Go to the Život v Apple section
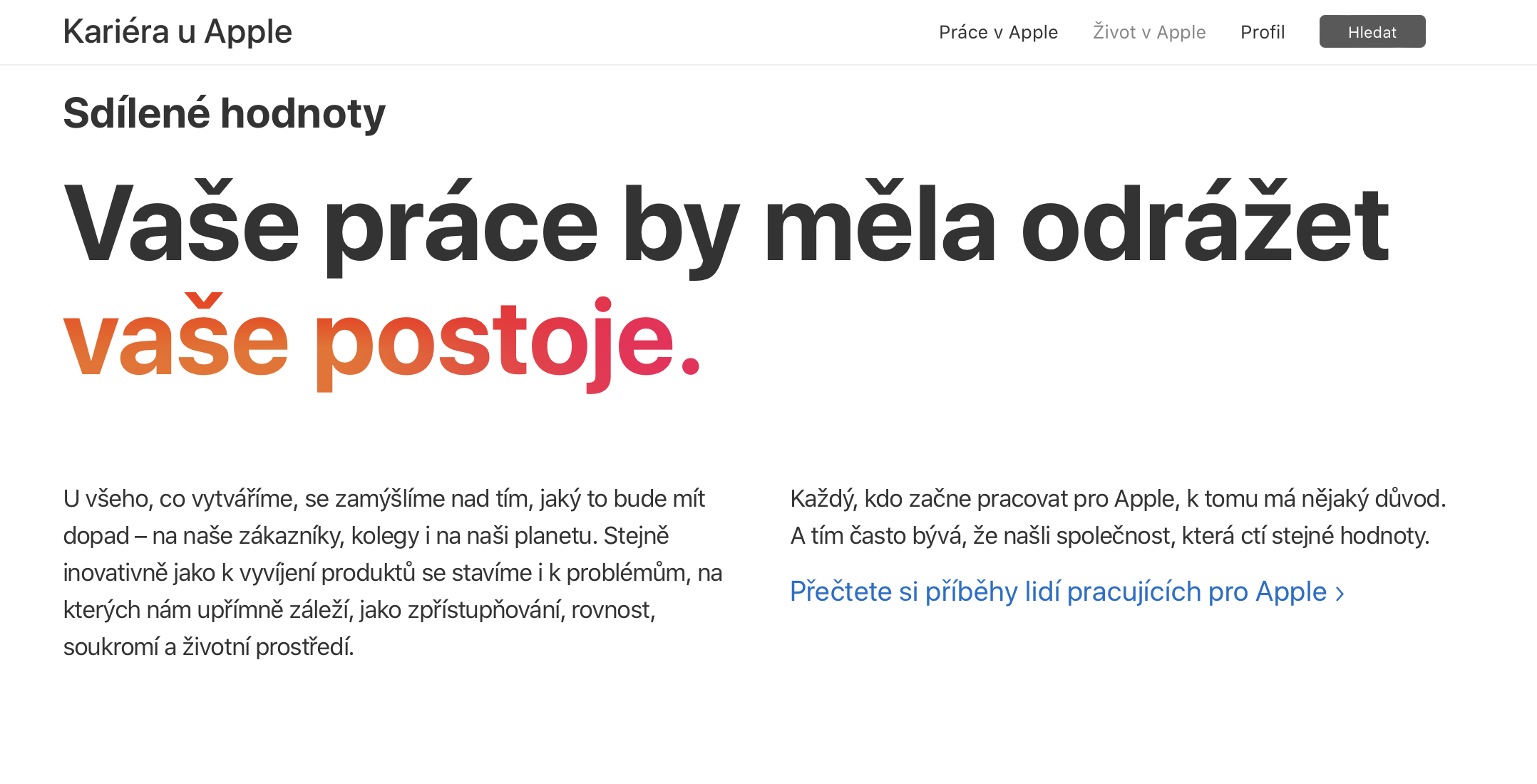The width and height of the screenshot is (1537, 784). coord(1149,32)
